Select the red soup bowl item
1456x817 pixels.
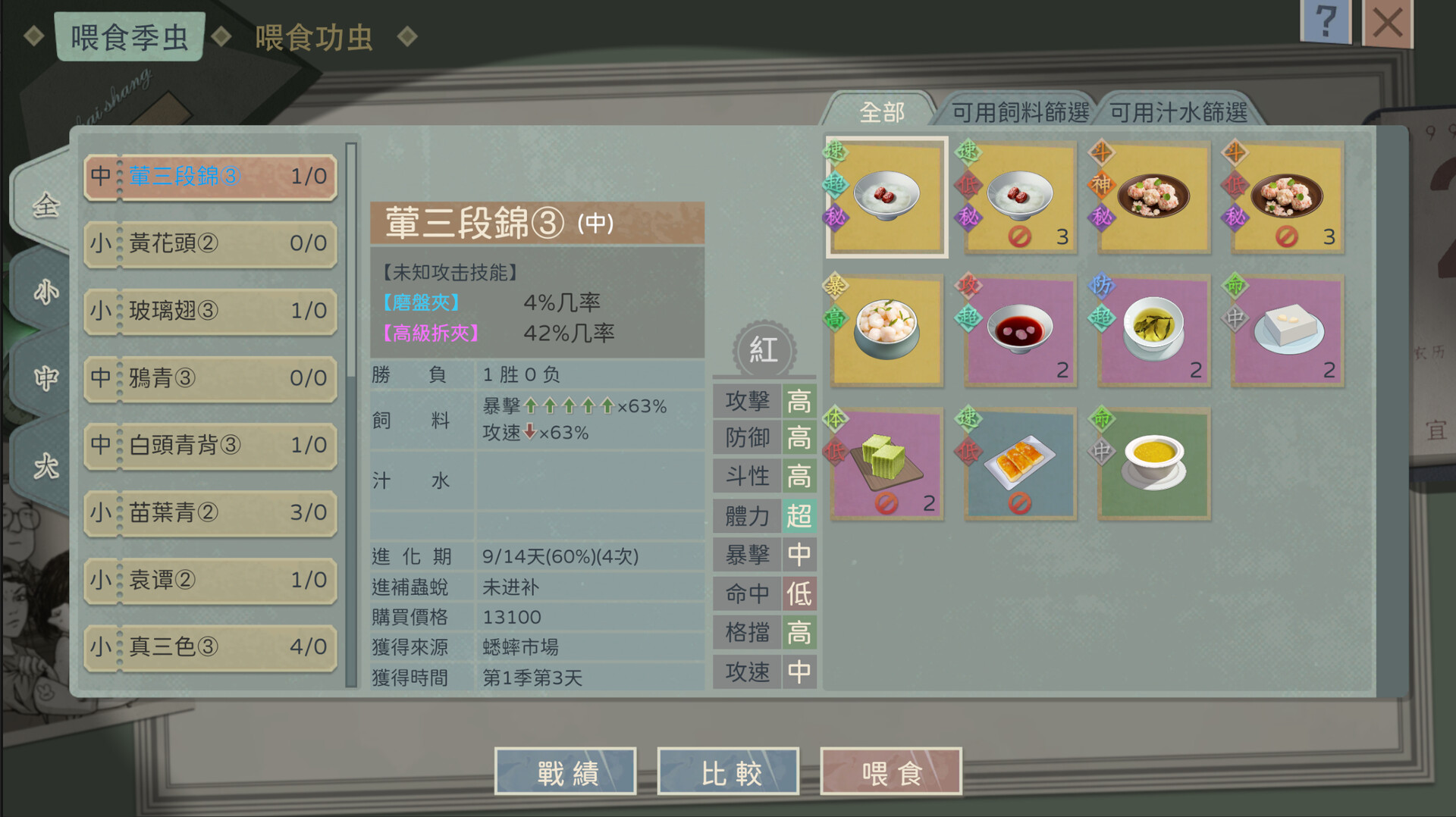click(x=1020, y=330)
